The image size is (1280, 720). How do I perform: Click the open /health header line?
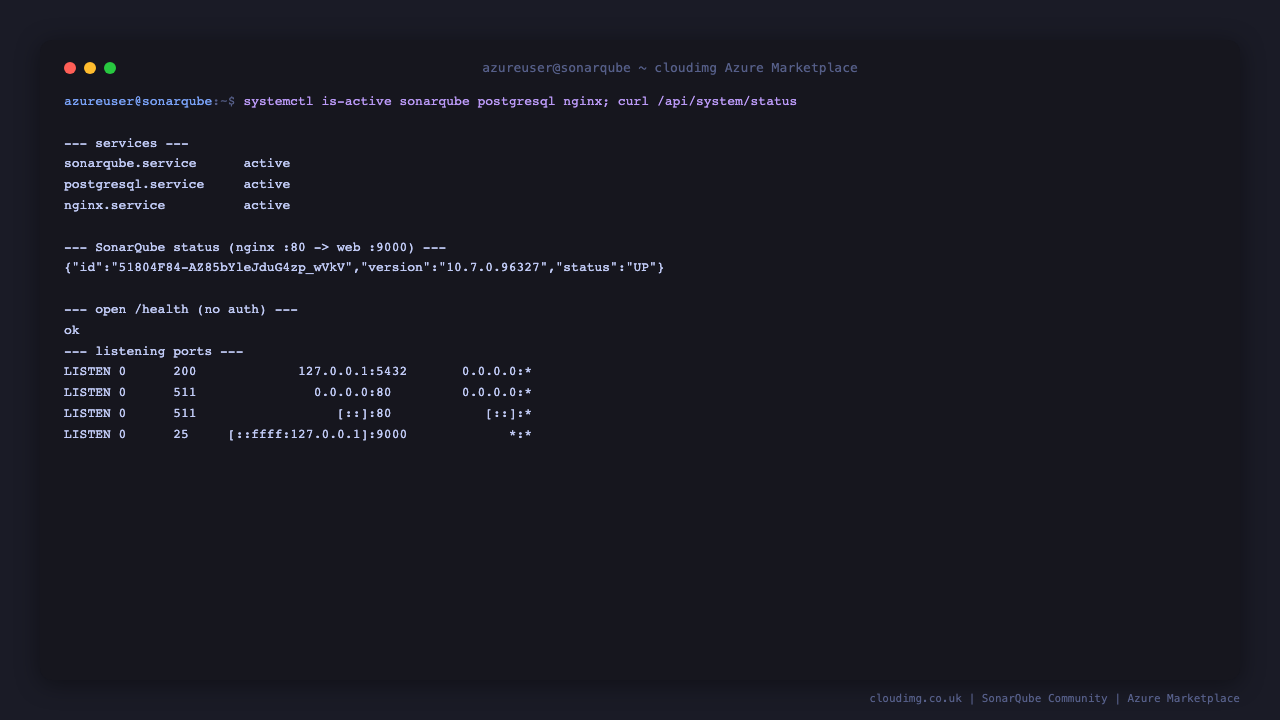click(181, 309)
